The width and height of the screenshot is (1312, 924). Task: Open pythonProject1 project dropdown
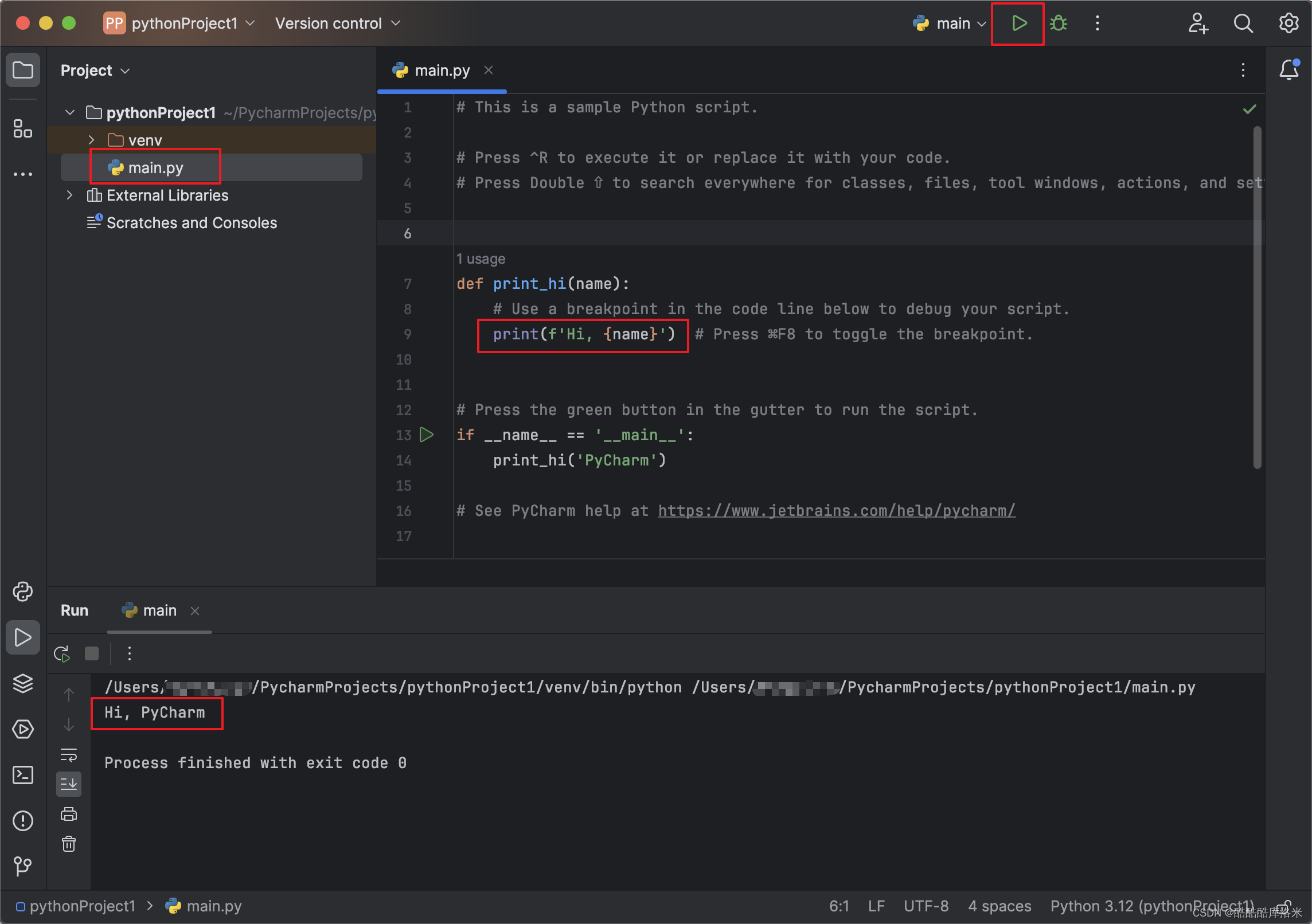coord(180,24)
